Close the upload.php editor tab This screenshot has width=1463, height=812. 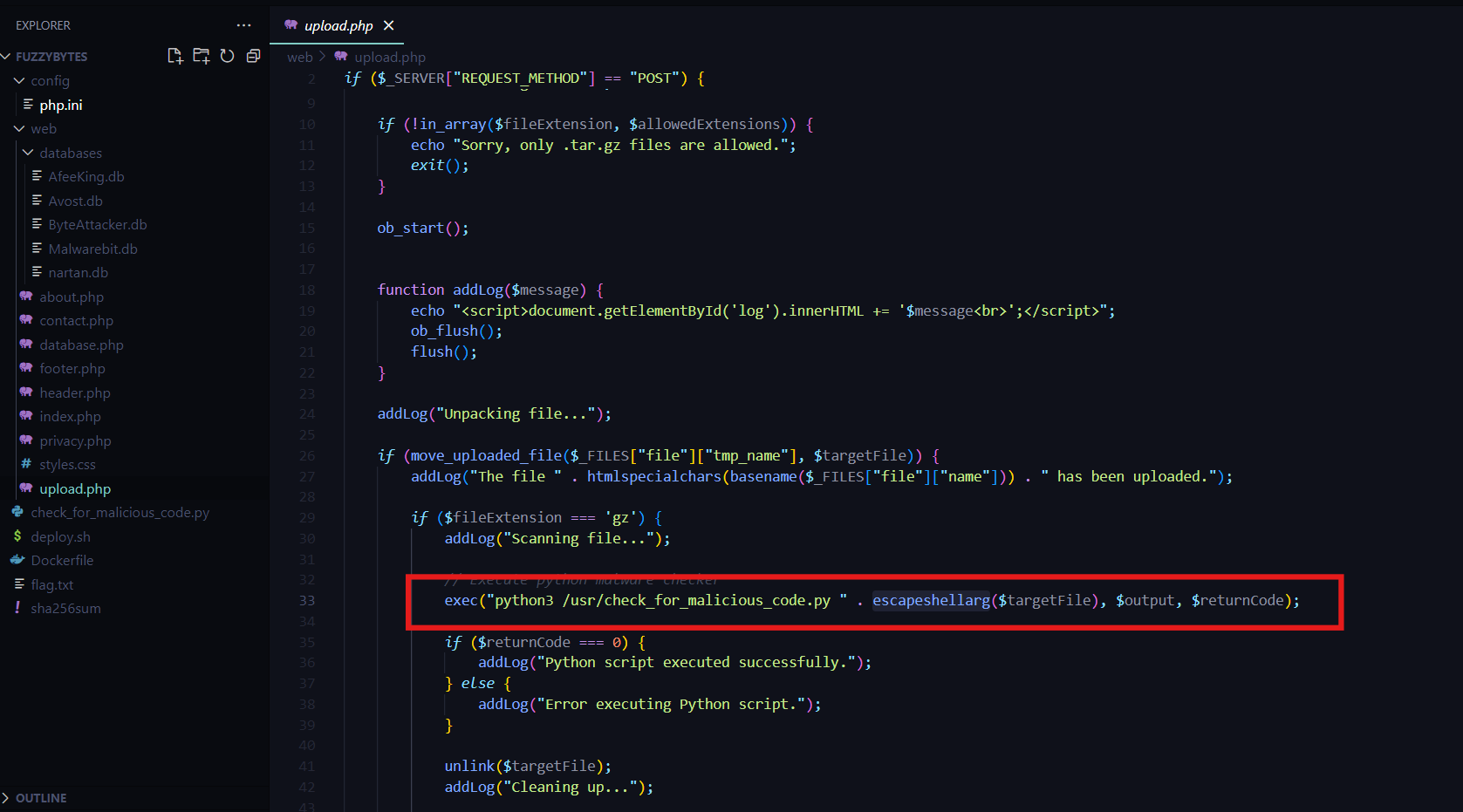click(389, 25)
